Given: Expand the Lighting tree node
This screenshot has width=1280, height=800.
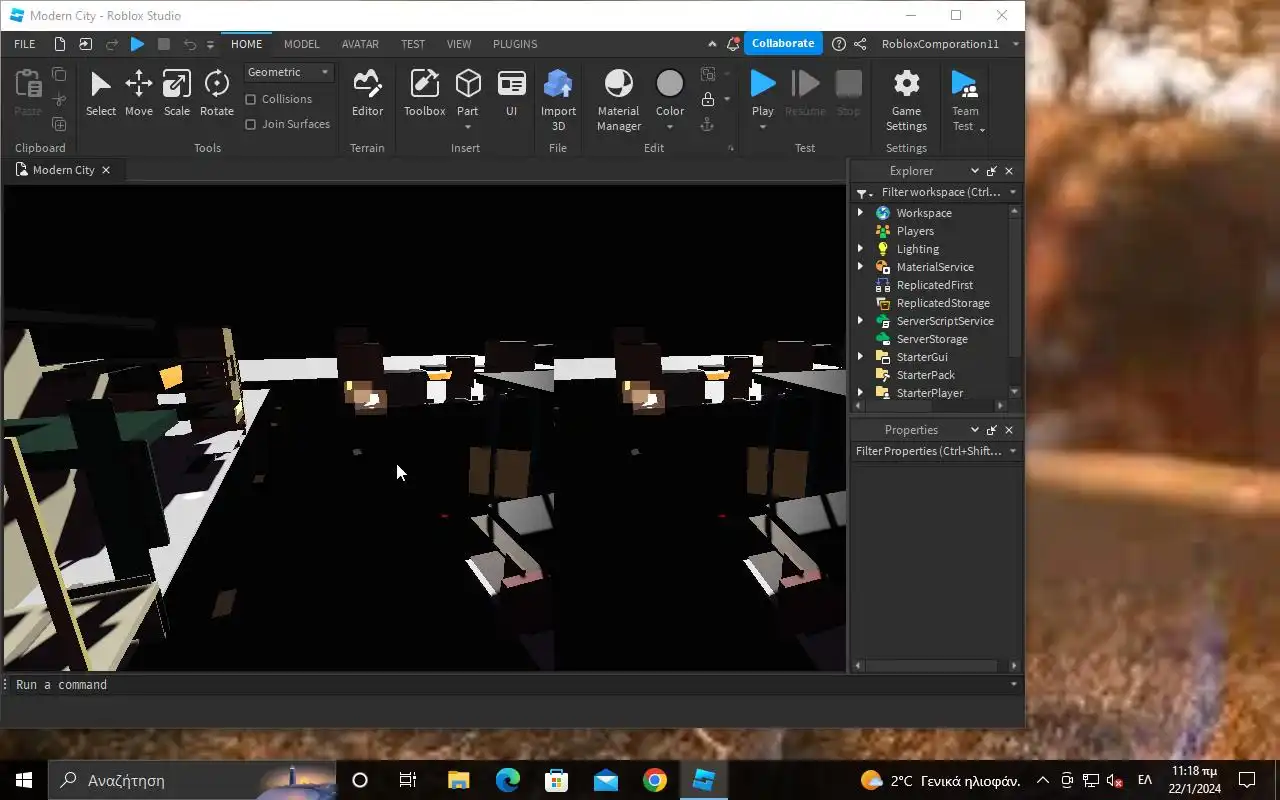Looking at the screenshot, I should click(x=860, y=249).
